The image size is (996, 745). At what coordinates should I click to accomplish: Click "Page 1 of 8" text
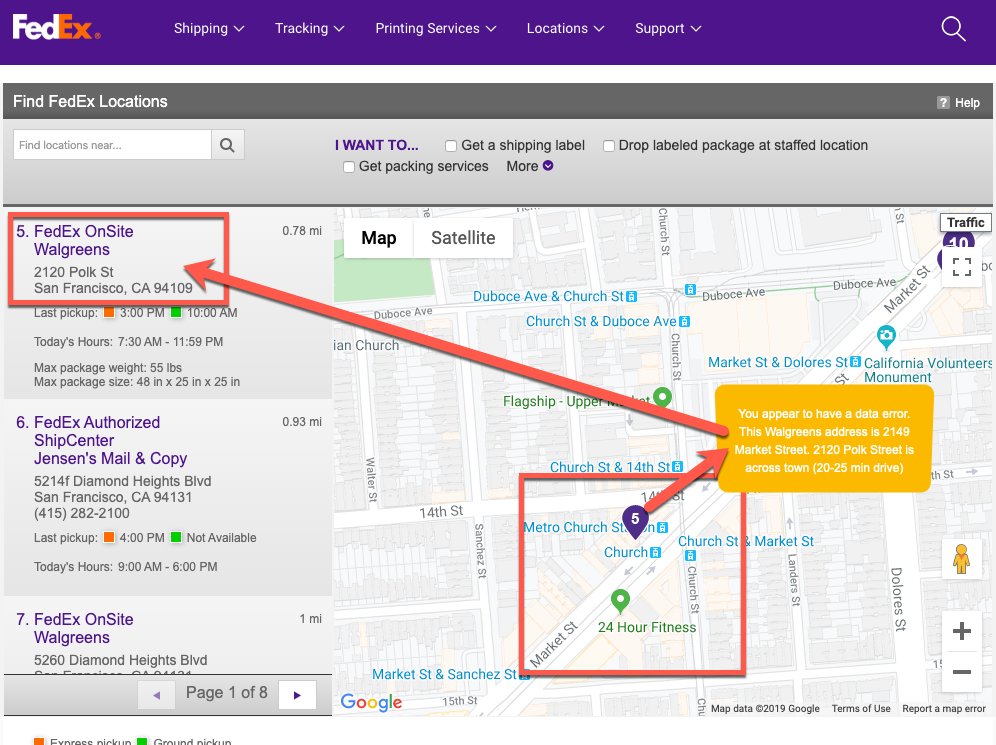[x=227, y=692]
